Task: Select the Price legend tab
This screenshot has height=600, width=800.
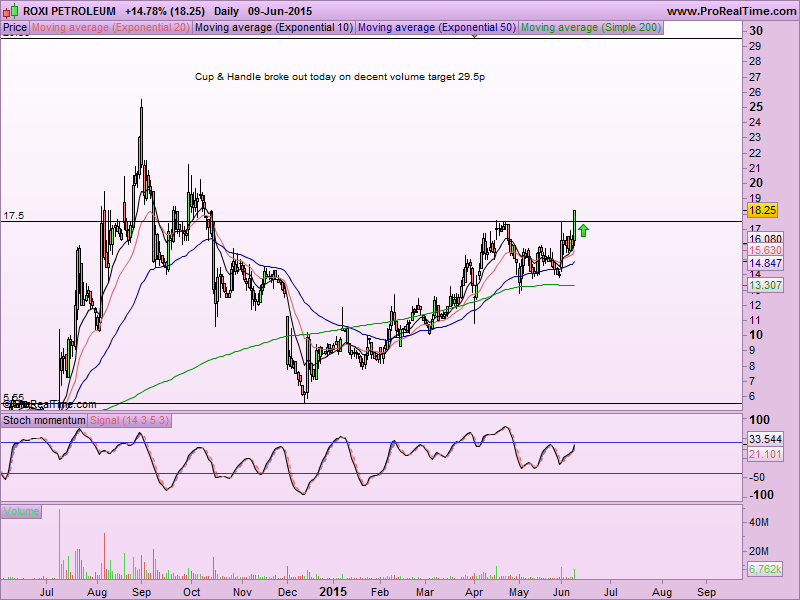Action: (x=15, y=28)
